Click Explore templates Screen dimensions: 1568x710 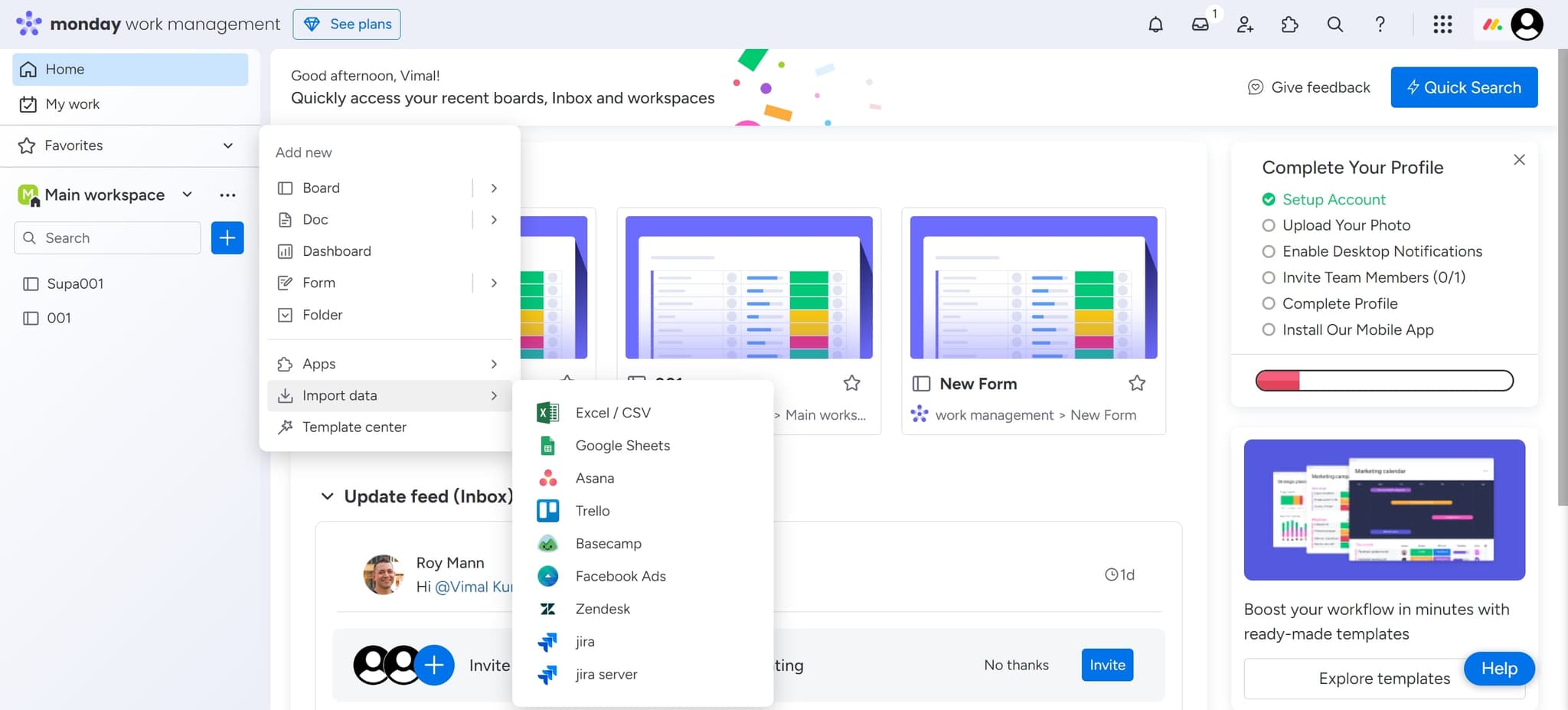[x=1383, y=679]
